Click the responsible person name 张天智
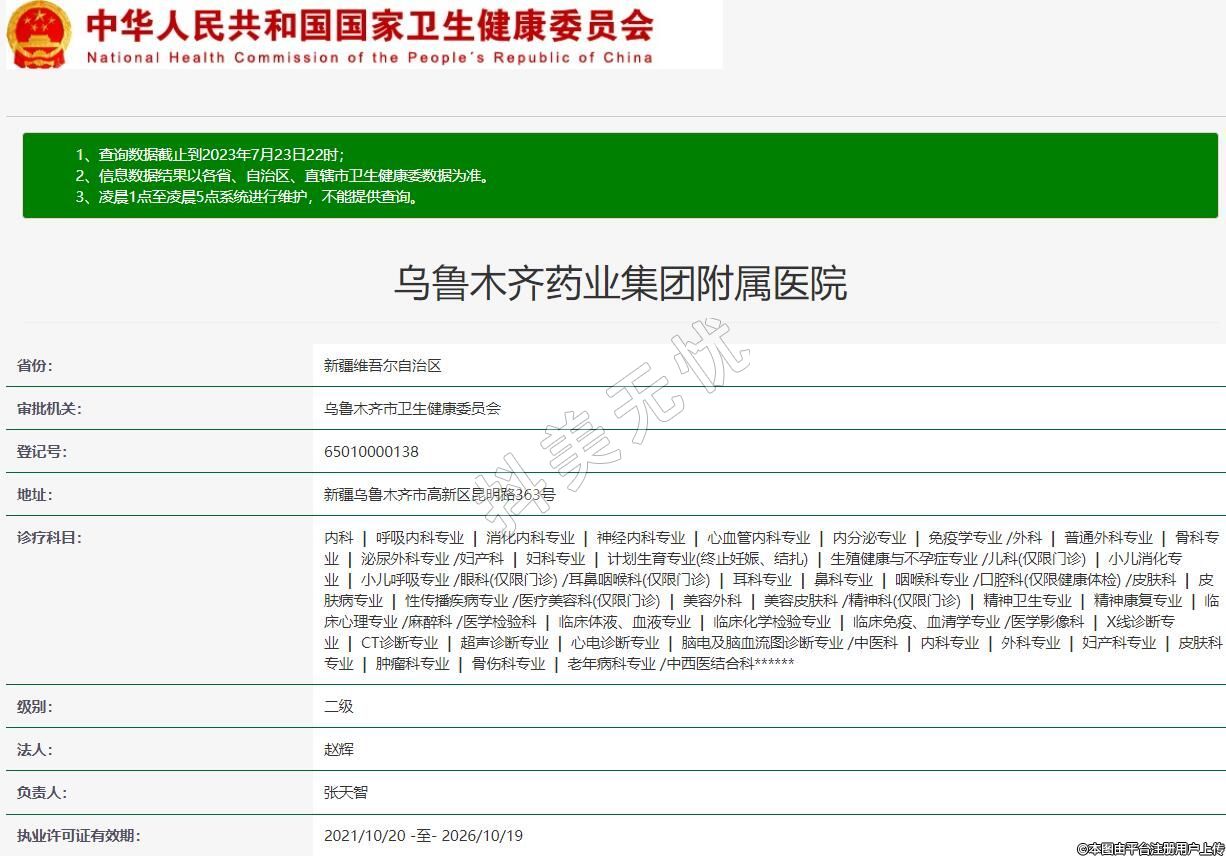 (346, 793)
